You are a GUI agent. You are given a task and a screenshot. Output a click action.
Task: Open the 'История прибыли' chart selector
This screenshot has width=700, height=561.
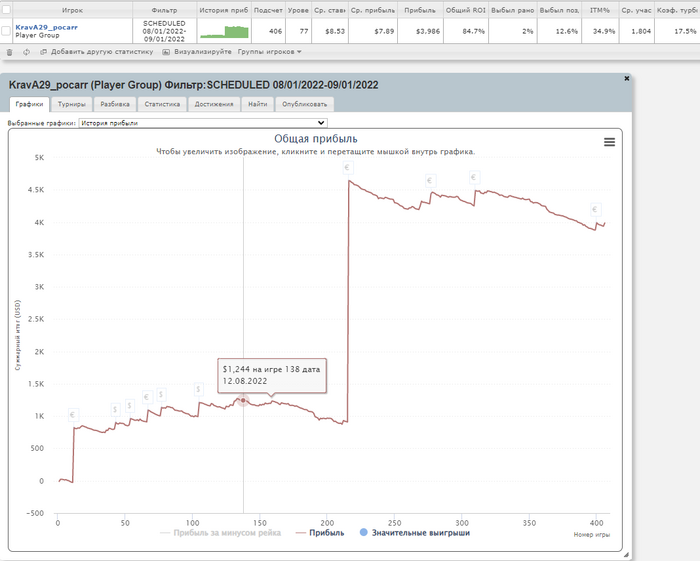point(203,123)
